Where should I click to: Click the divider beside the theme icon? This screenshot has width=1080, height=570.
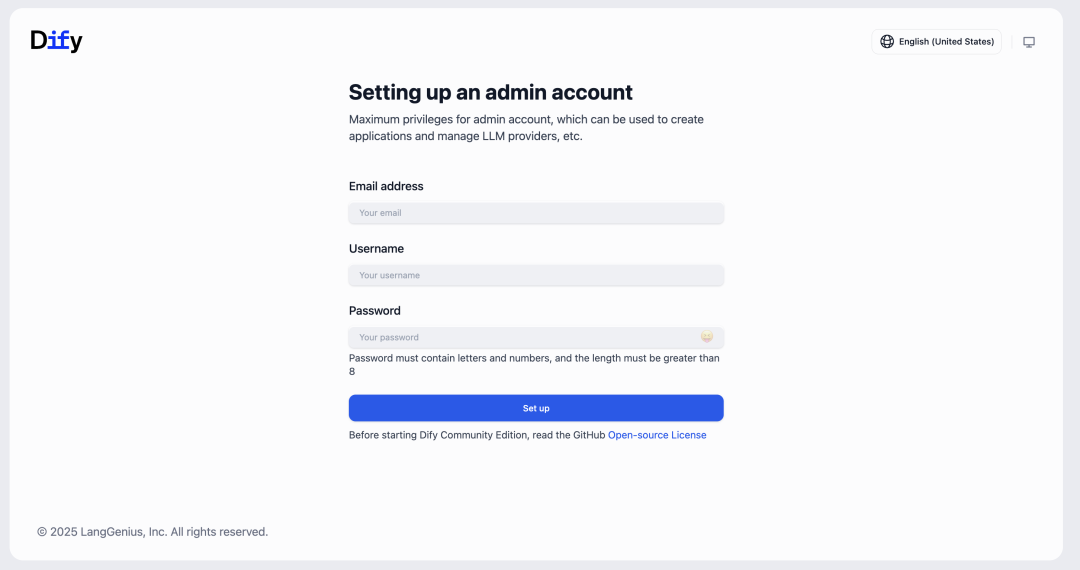pos(1012,42)
